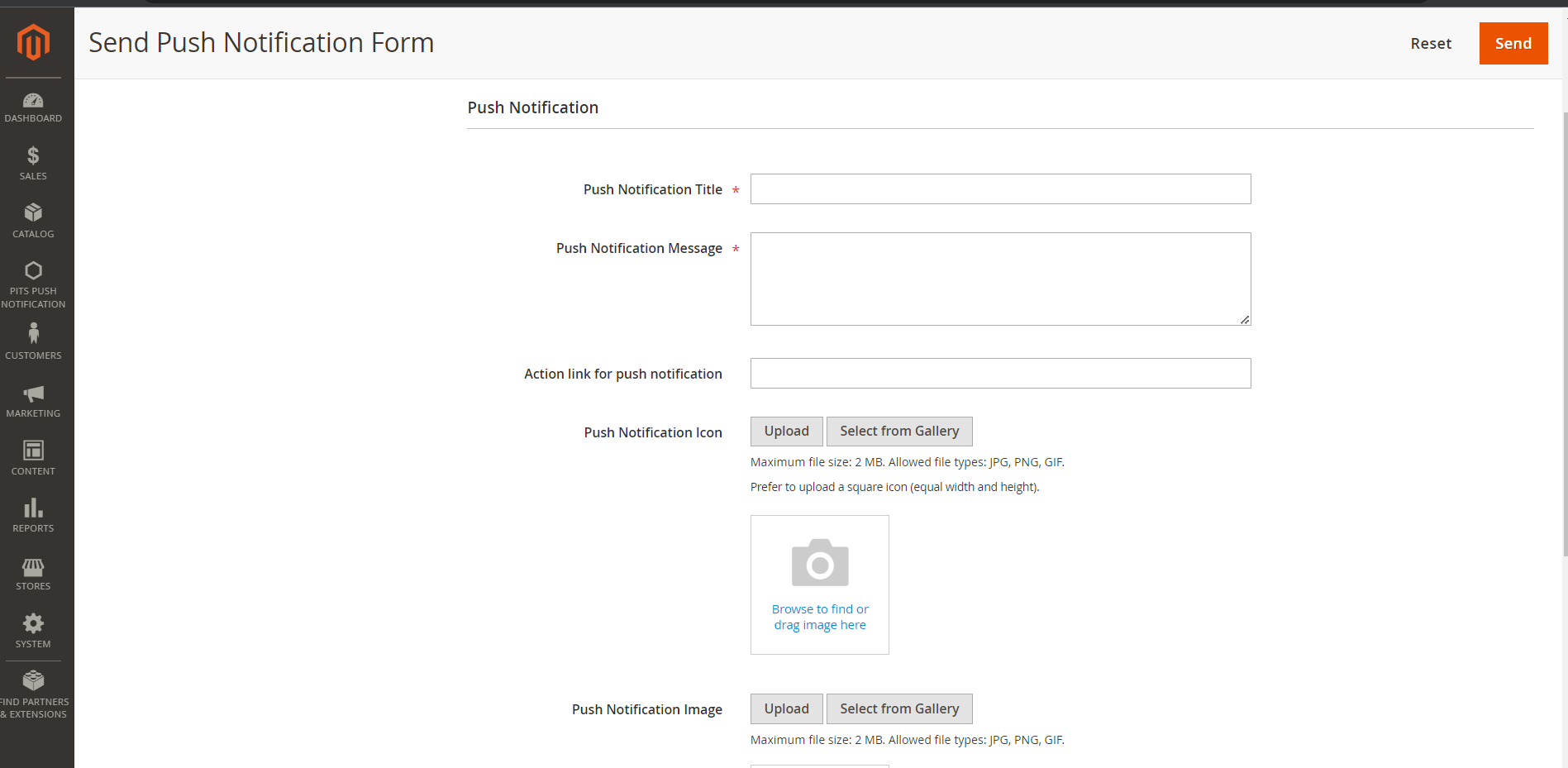Image resolution: width=1568 pixels, height=768 pixels.
Task: Click Upload for Push Notification Icon
Action: coord(786,432)
